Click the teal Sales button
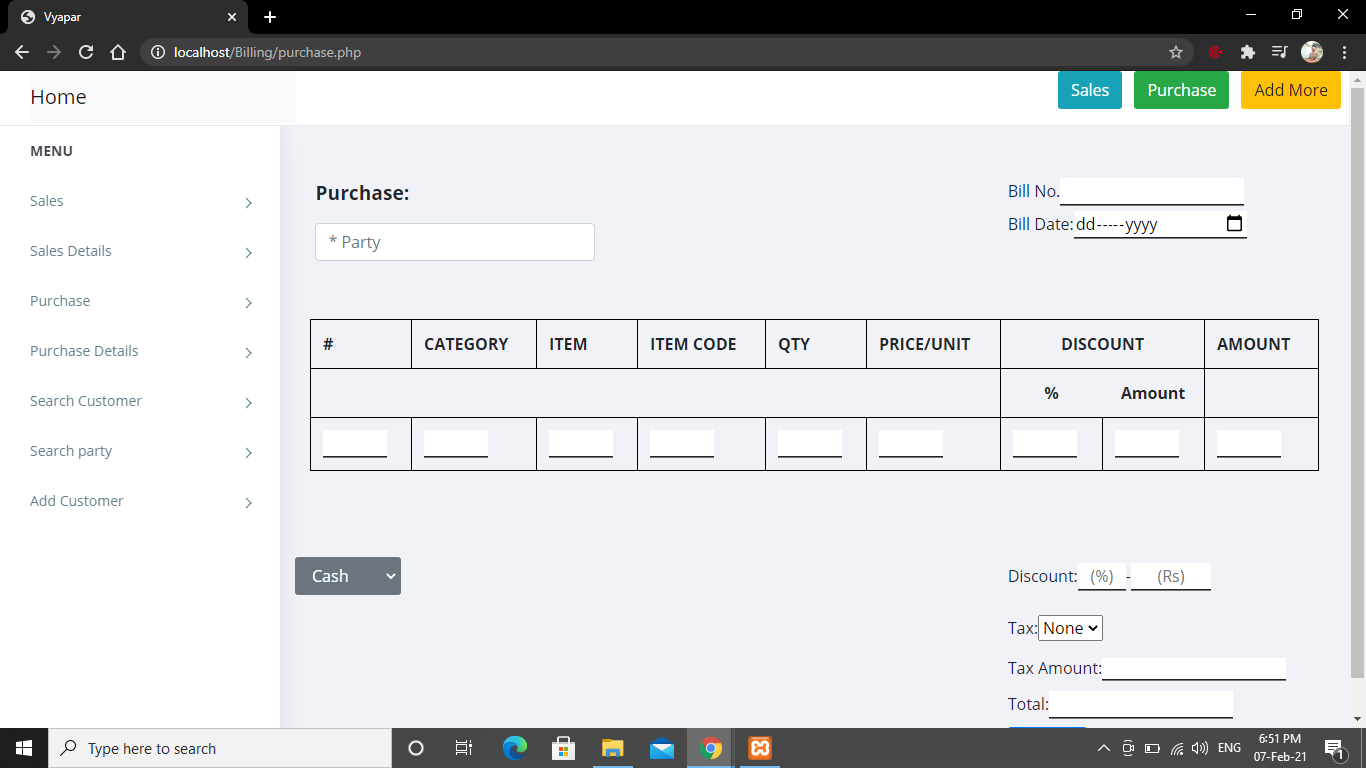Screen dimensions: 1366x768 (x=1090, y=90)
